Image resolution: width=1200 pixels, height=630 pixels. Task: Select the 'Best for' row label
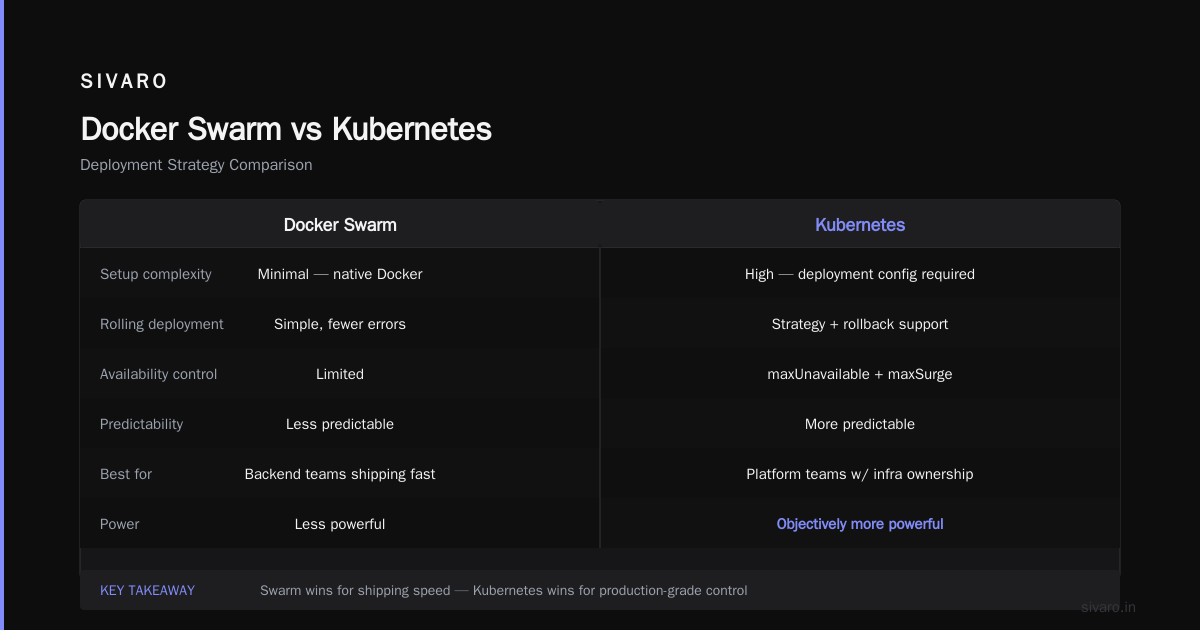[x=126, y=474]
